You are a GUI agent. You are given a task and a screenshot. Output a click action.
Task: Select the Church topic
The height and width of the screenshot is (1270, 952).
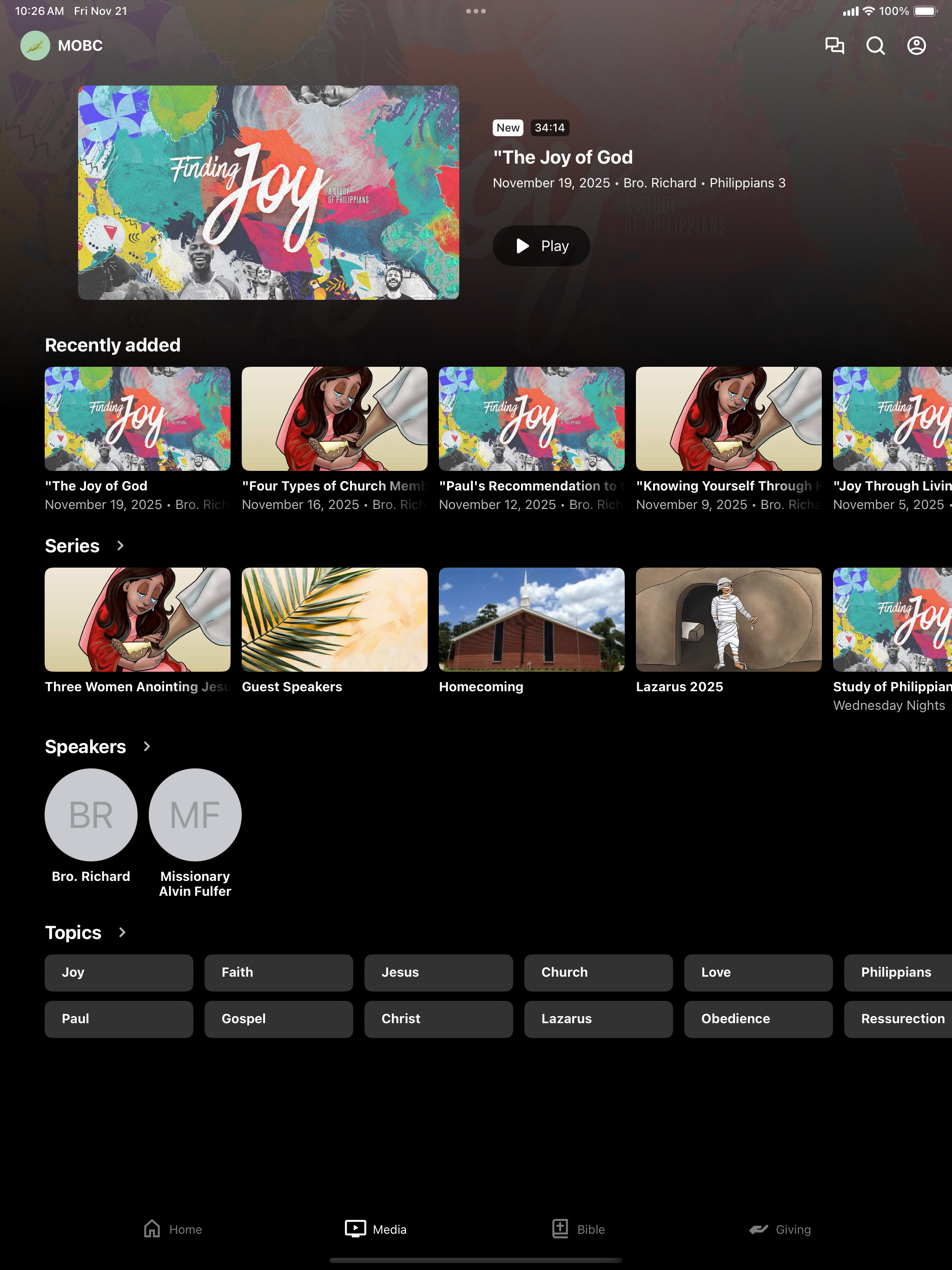coord(598,972)
